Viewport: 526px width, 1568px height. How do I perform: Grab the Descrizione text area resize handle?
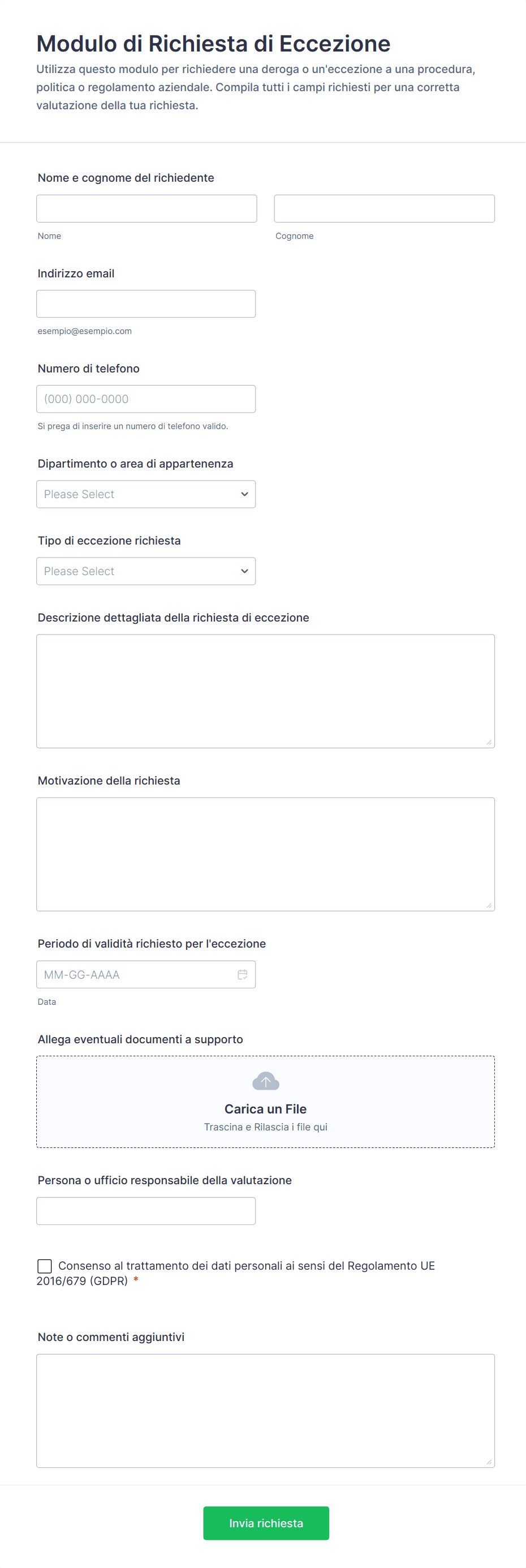pos(489,742)
